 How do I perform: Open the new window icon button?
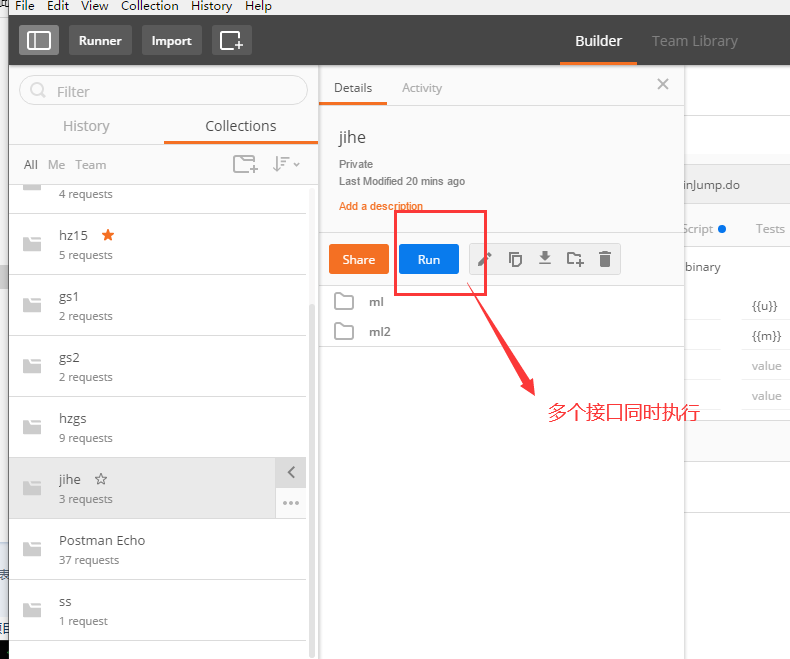click(x=231, y=40)
